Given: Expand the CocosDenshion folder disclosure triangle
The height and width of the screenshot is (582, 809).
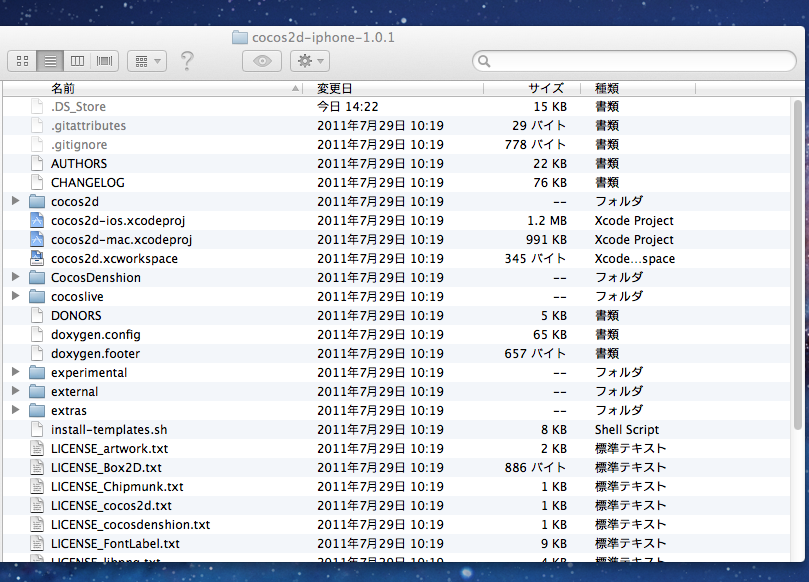Looking at the screenshot, I should pyautogui.click(x=15, y=277).
